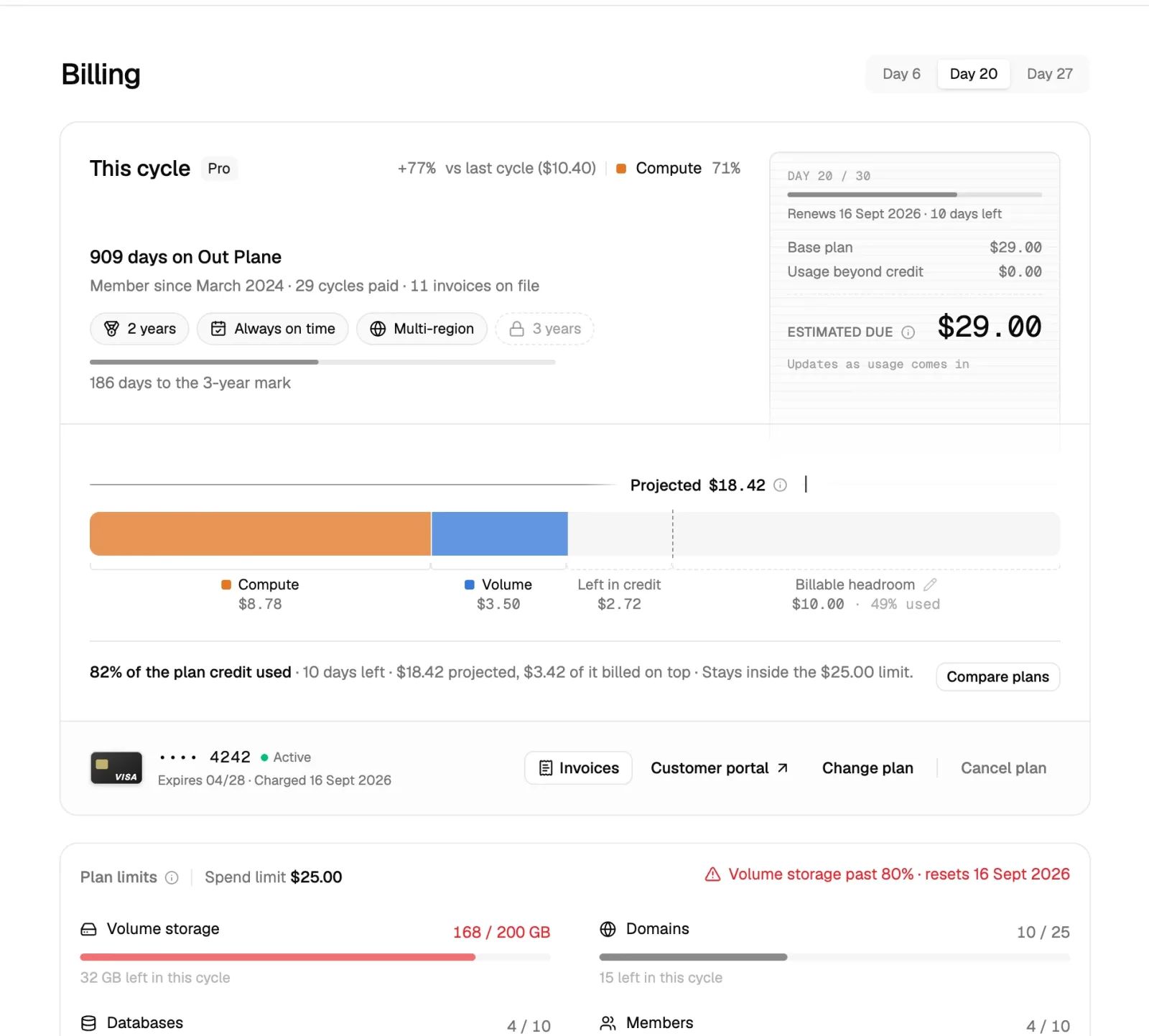Image resolution: width=1149 pixels, height=1036 pixels.
Task: Click the Compare plans button
Action: pos(997,677)
